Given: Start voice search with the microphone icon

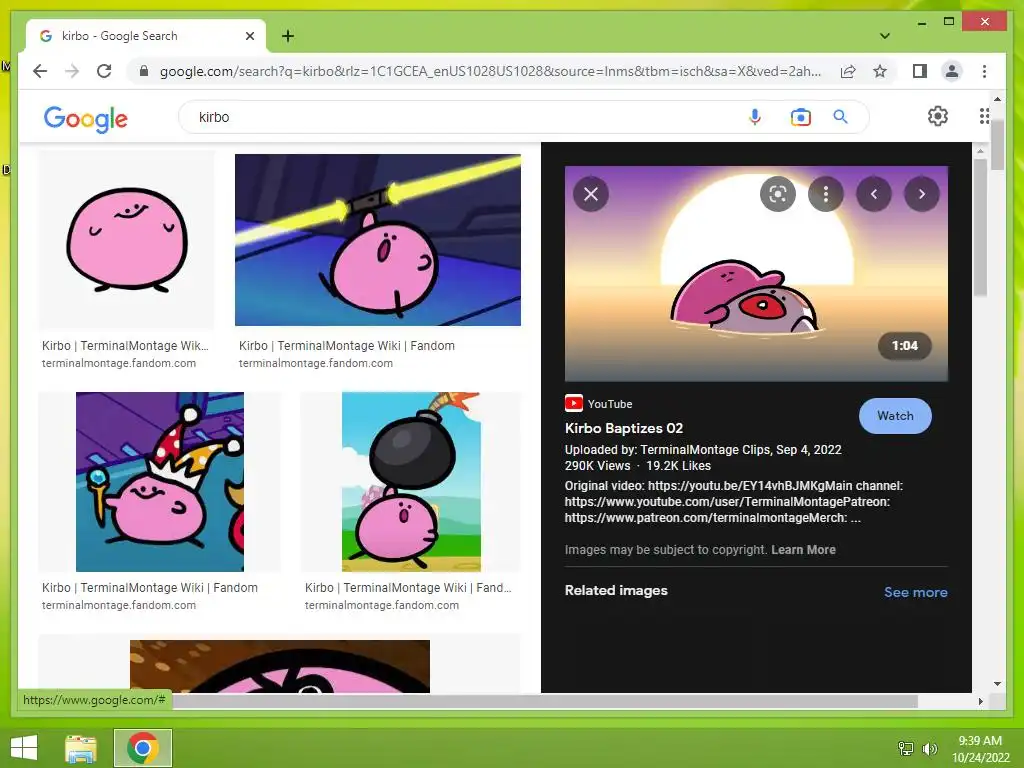Looking at the screenshot, I should (x=754, y=117).
